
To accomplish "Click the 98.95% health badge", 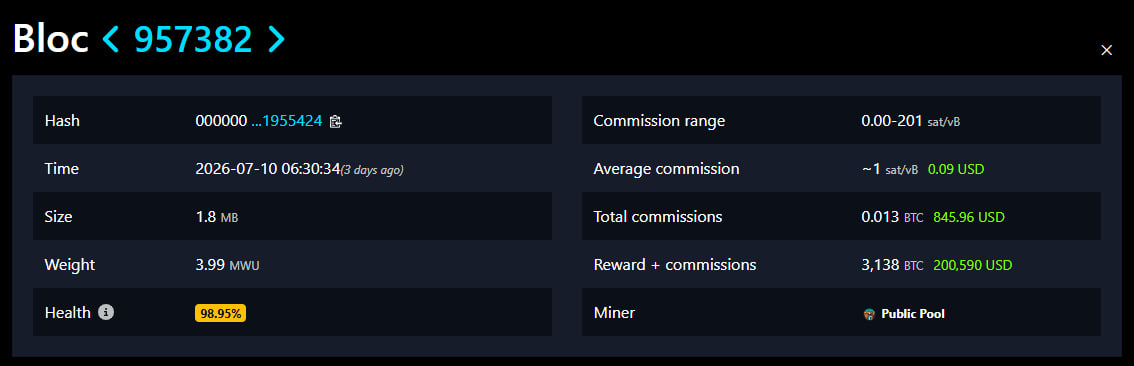I will click(x=221, y=313).
